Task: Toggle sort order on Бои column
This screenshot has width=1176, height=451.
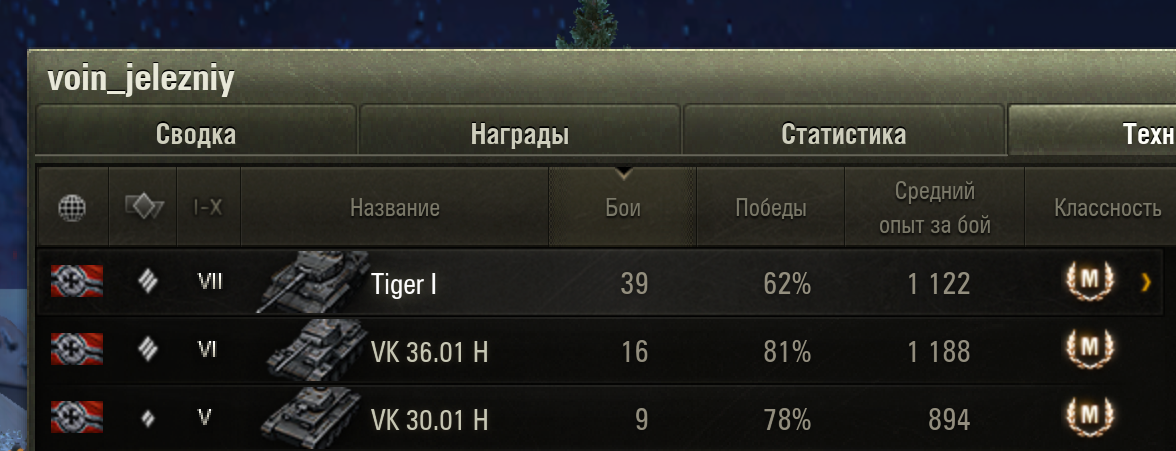Action: [622, 206]
